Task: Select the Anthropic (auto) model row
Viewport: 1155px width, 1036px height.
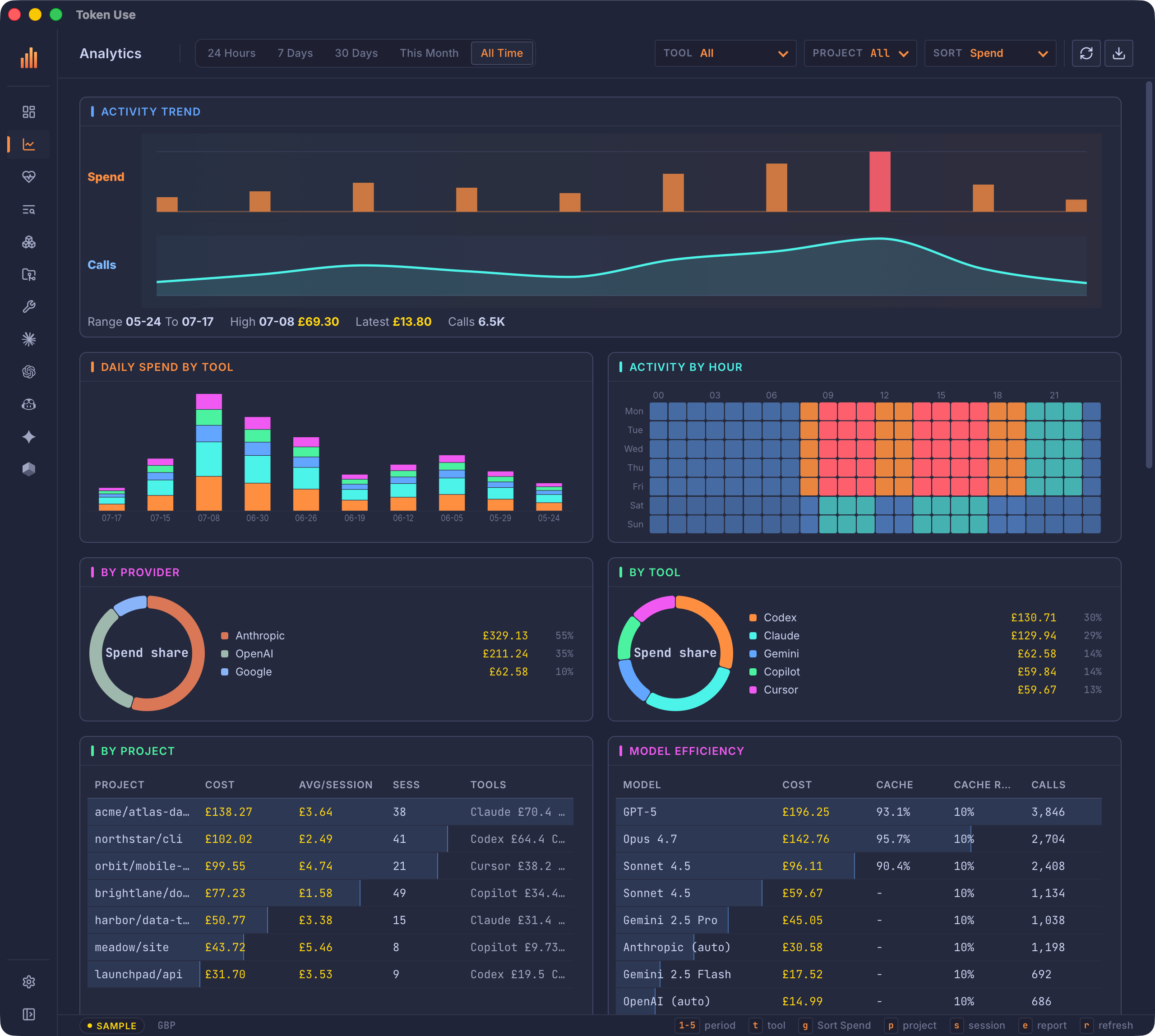Action: (x=859, y=947)
